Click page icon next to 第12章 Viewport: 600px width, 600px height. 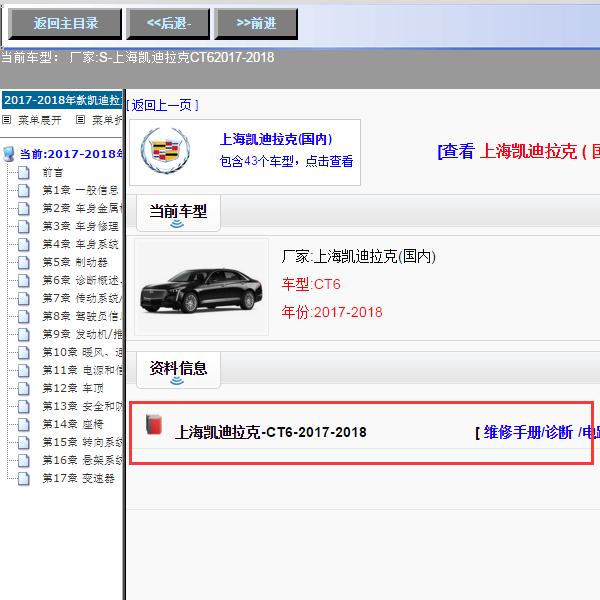coord(24,388)
